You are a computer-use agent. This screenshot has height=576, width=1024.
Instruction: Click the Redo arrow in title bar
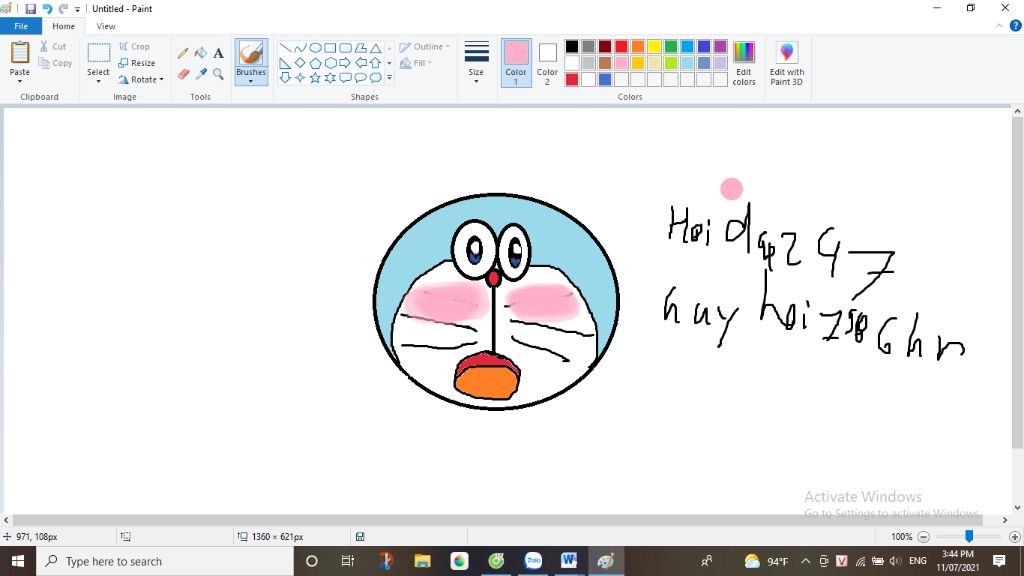63,9
